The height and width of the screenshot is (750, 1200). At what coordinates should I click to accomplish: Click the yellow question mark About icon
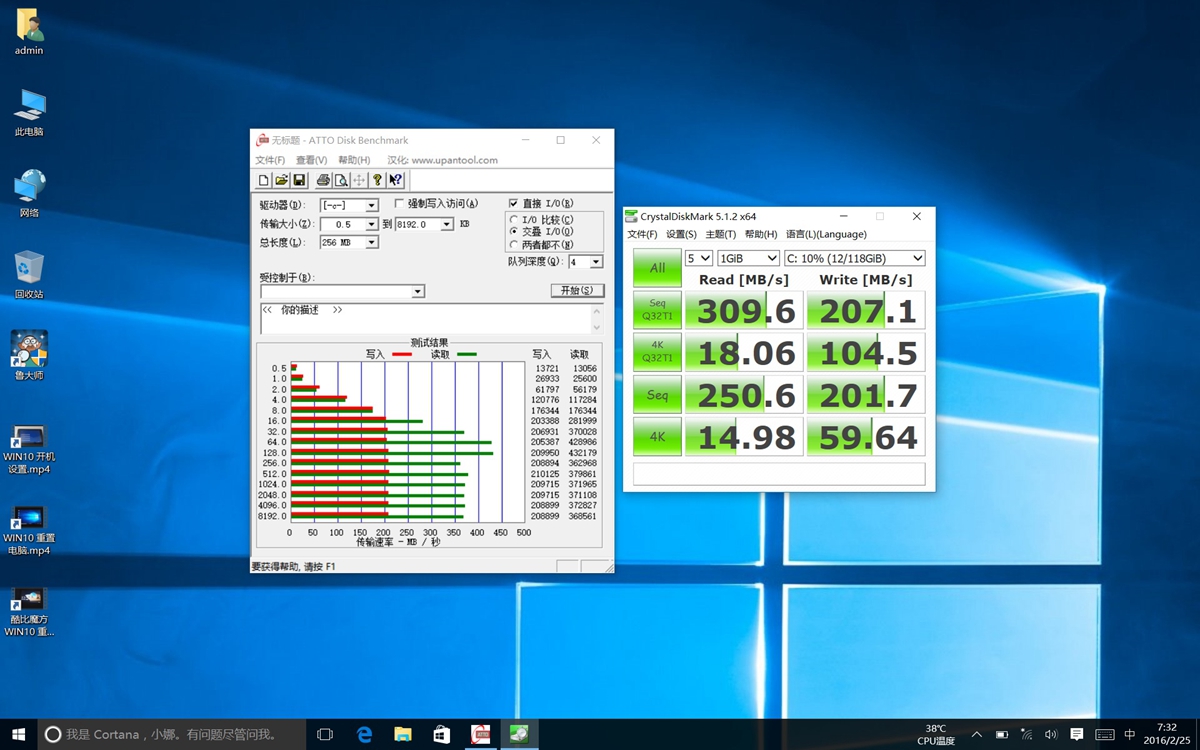[377, 180]
